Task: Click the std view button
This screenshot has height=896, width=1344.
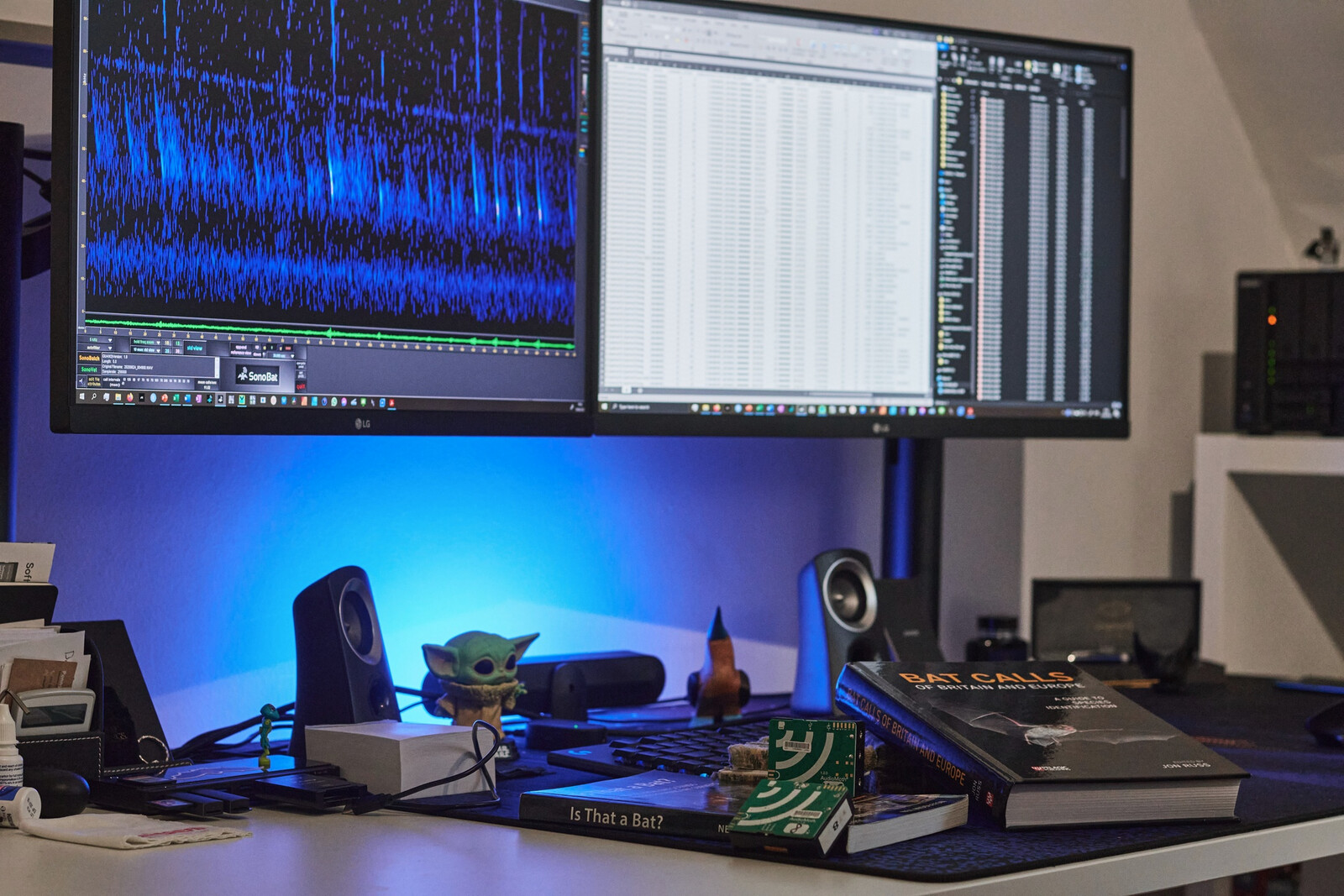Action: [195, 348]
